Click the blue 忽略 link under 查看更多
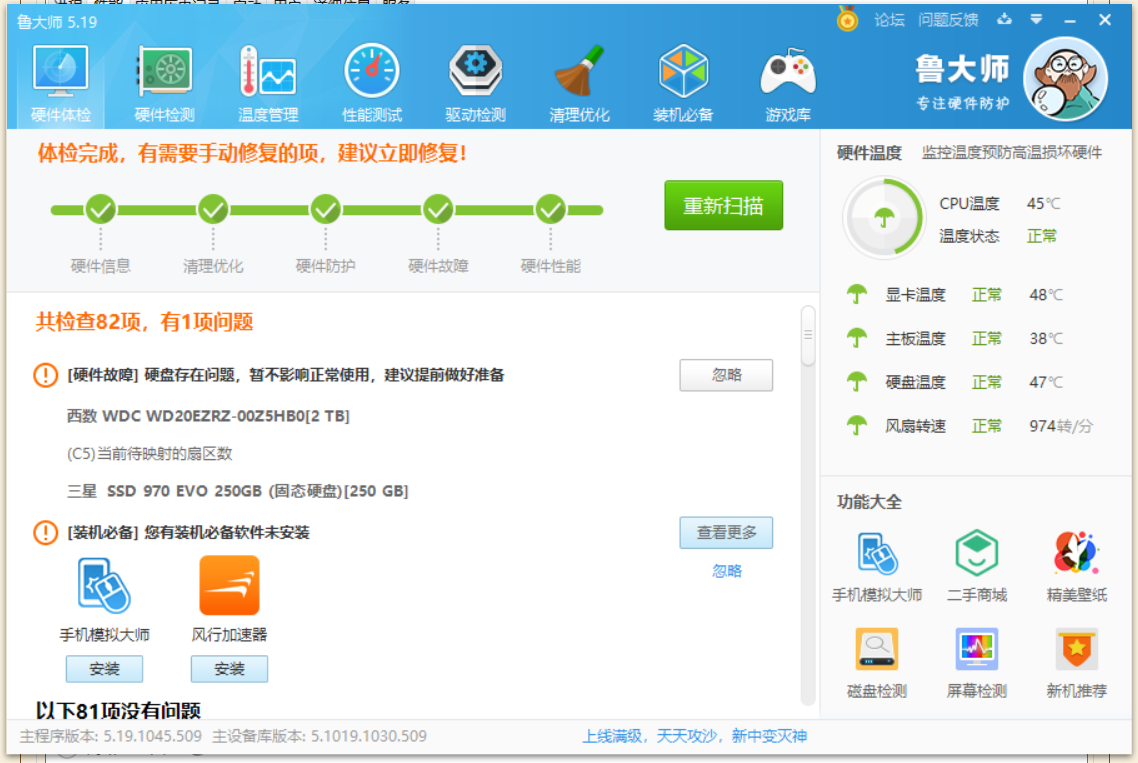The height and width of the screenshot is (763, 1138). 726,571
